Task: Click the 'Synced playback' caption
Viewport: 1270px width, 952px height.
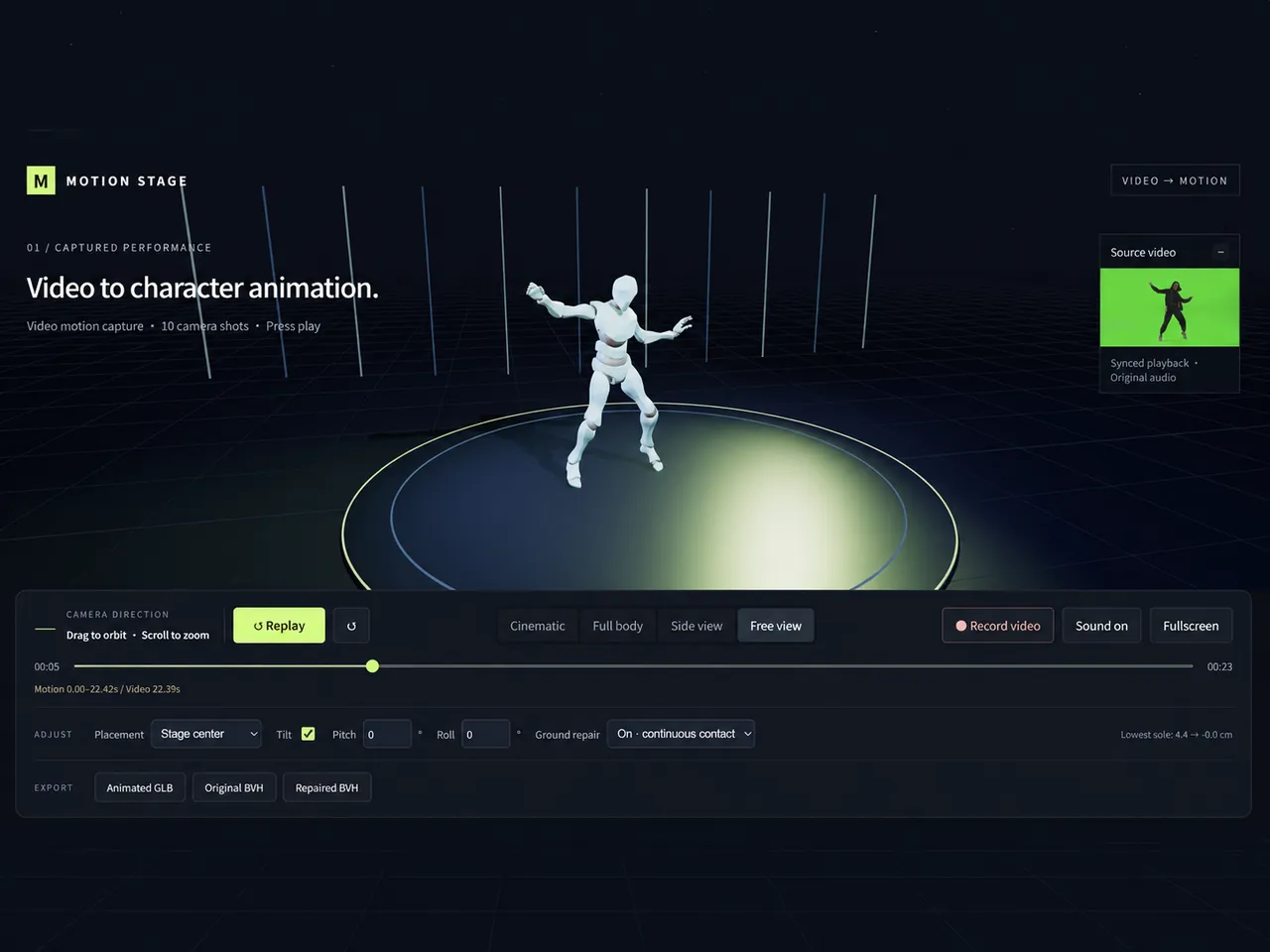Action: (1149, 363)
